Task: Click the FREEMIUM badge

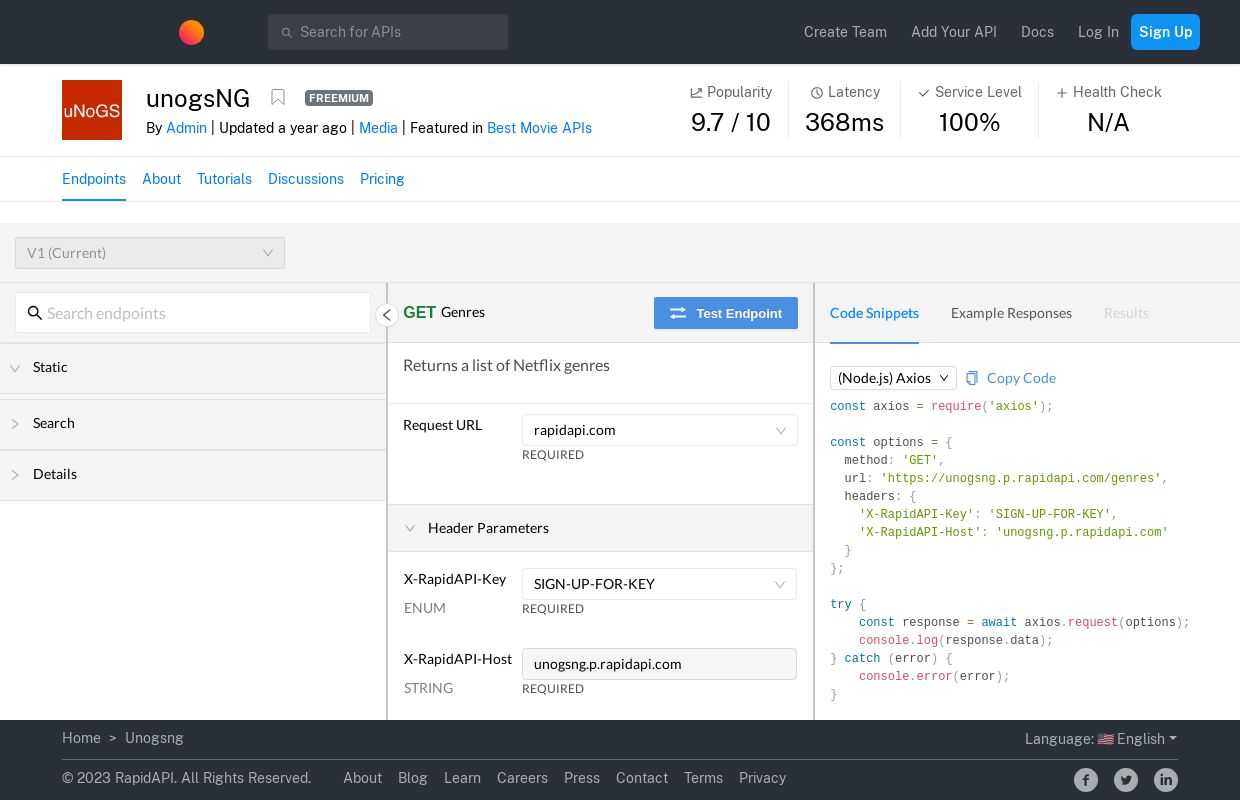Action: [339, 98]
